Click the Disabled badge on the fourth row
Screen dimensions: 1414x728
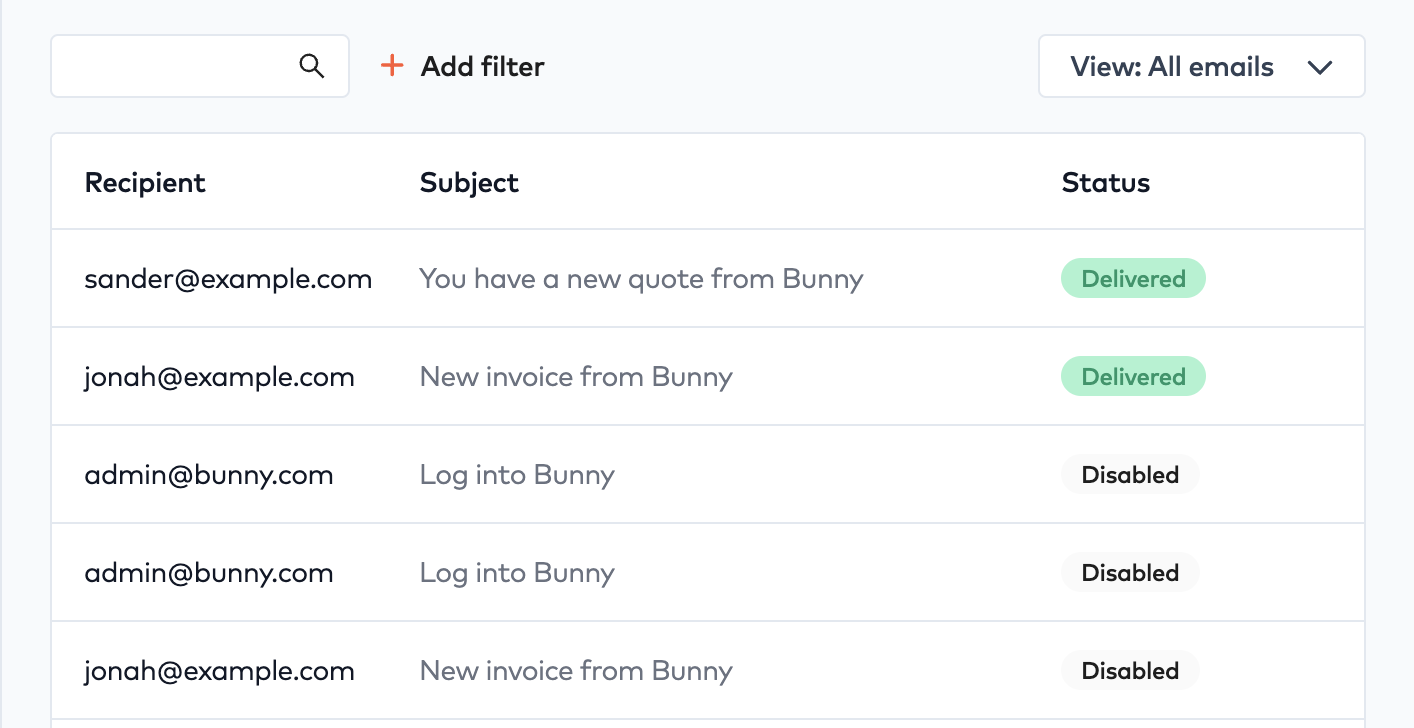point(1130,572)
